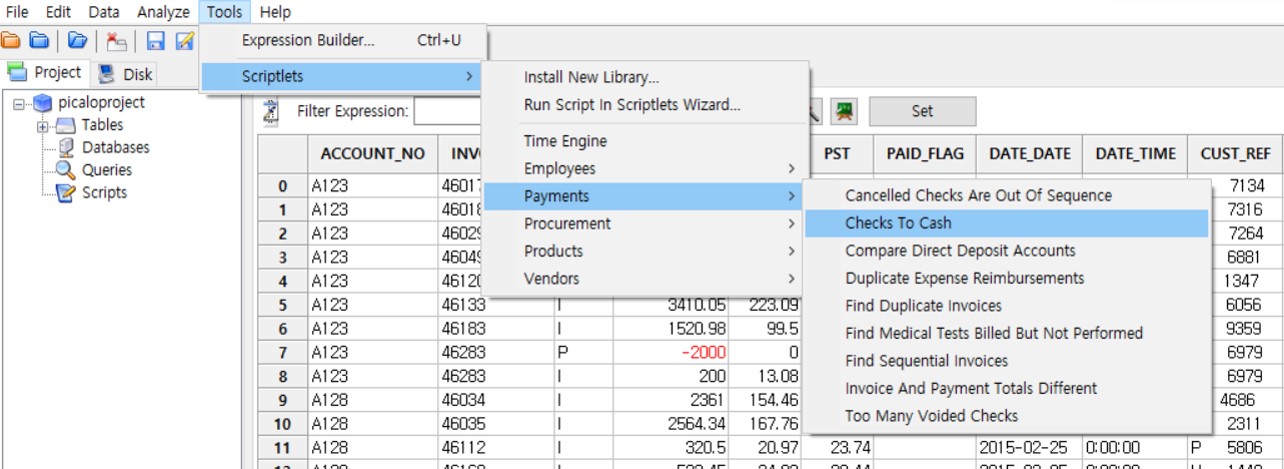Open the Analyze menu
This screenshot has height=469, width=1284.
162,12
